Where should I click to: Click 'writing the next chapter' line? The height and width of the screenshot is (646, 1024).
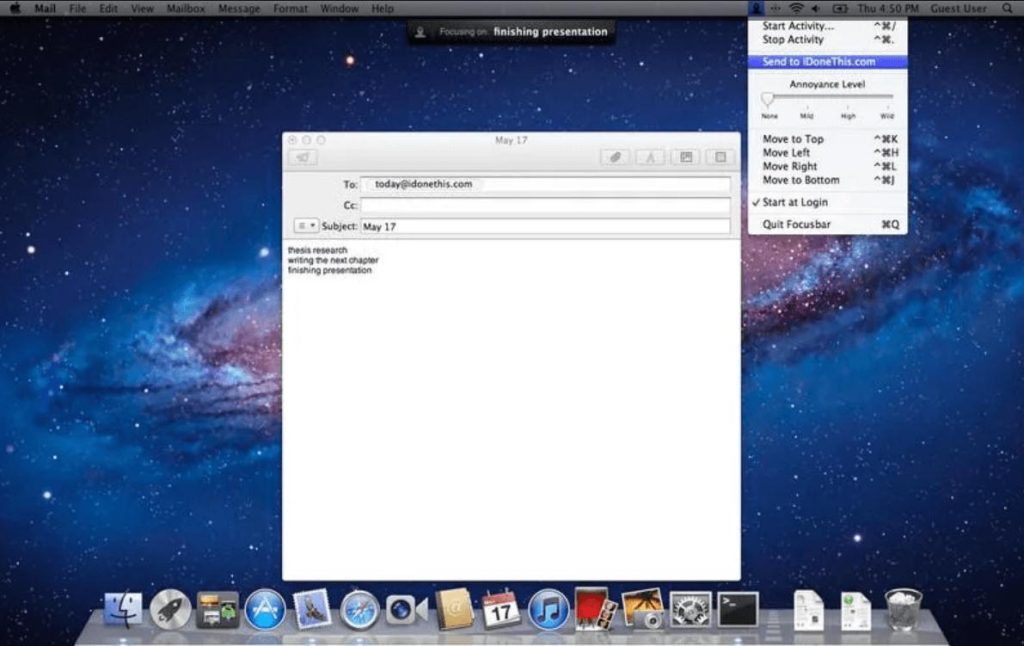pyautogui.click(x=333, y=260)
